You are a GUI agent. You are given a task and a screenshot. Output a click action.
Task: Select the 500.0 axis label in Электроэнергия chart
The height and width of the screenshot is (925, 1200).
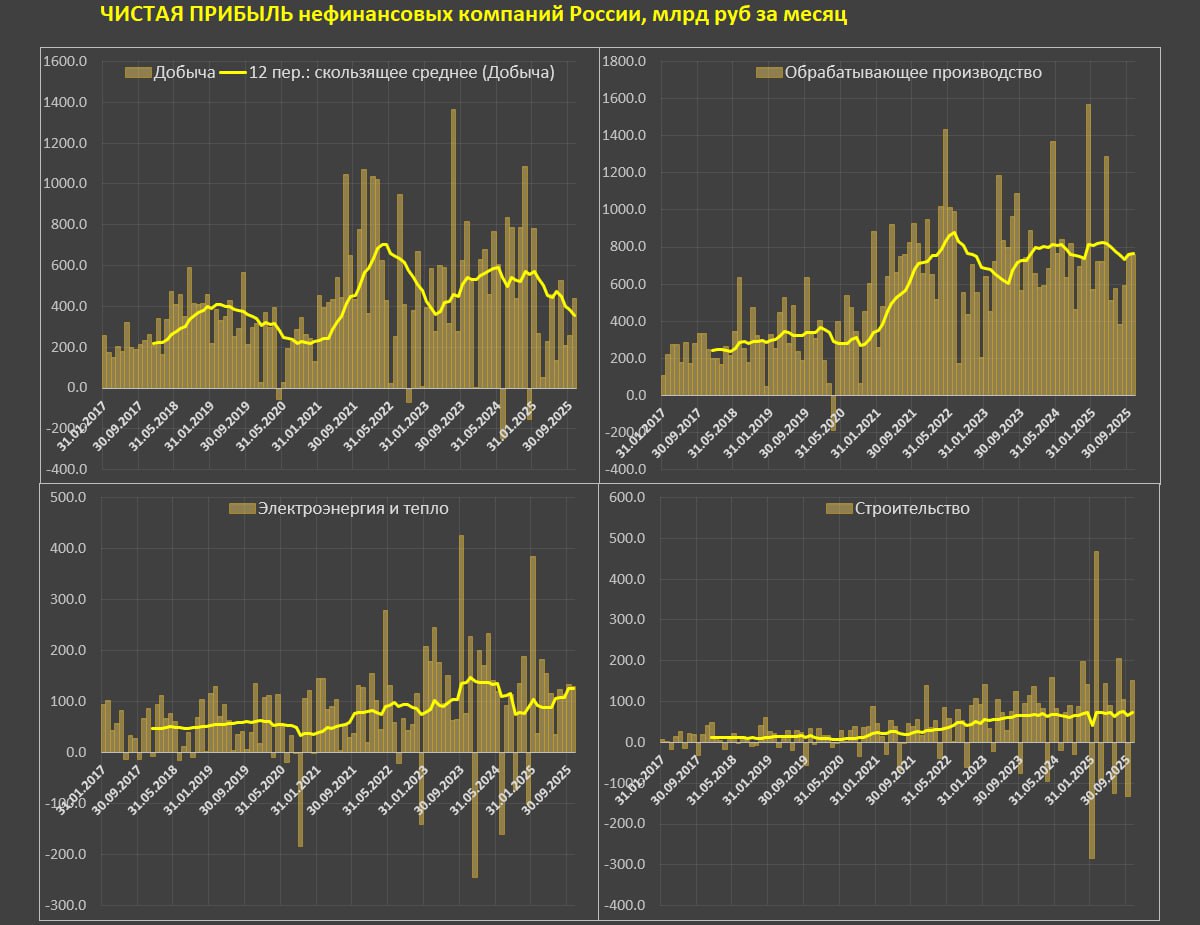pyautogui.click(x=70, y=498)
